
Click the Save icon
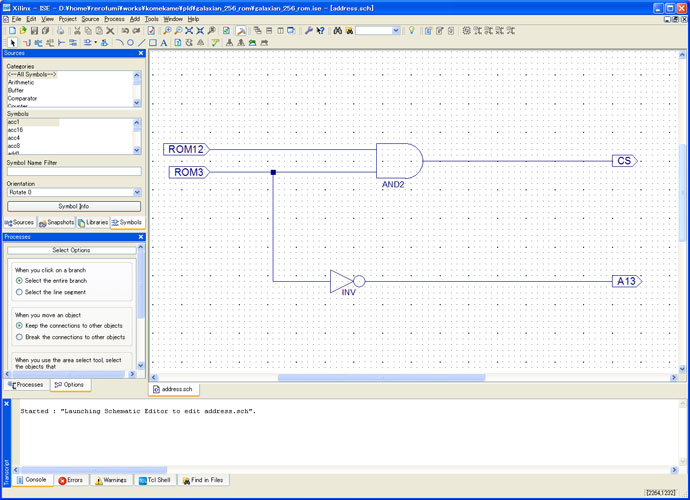pos(34,30)
